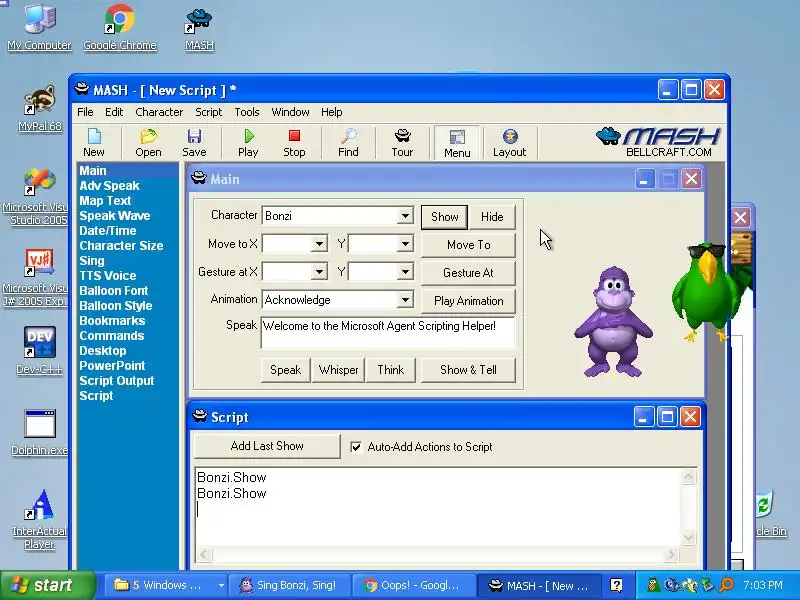Halt playback with the Stop icon

(294, 143)
